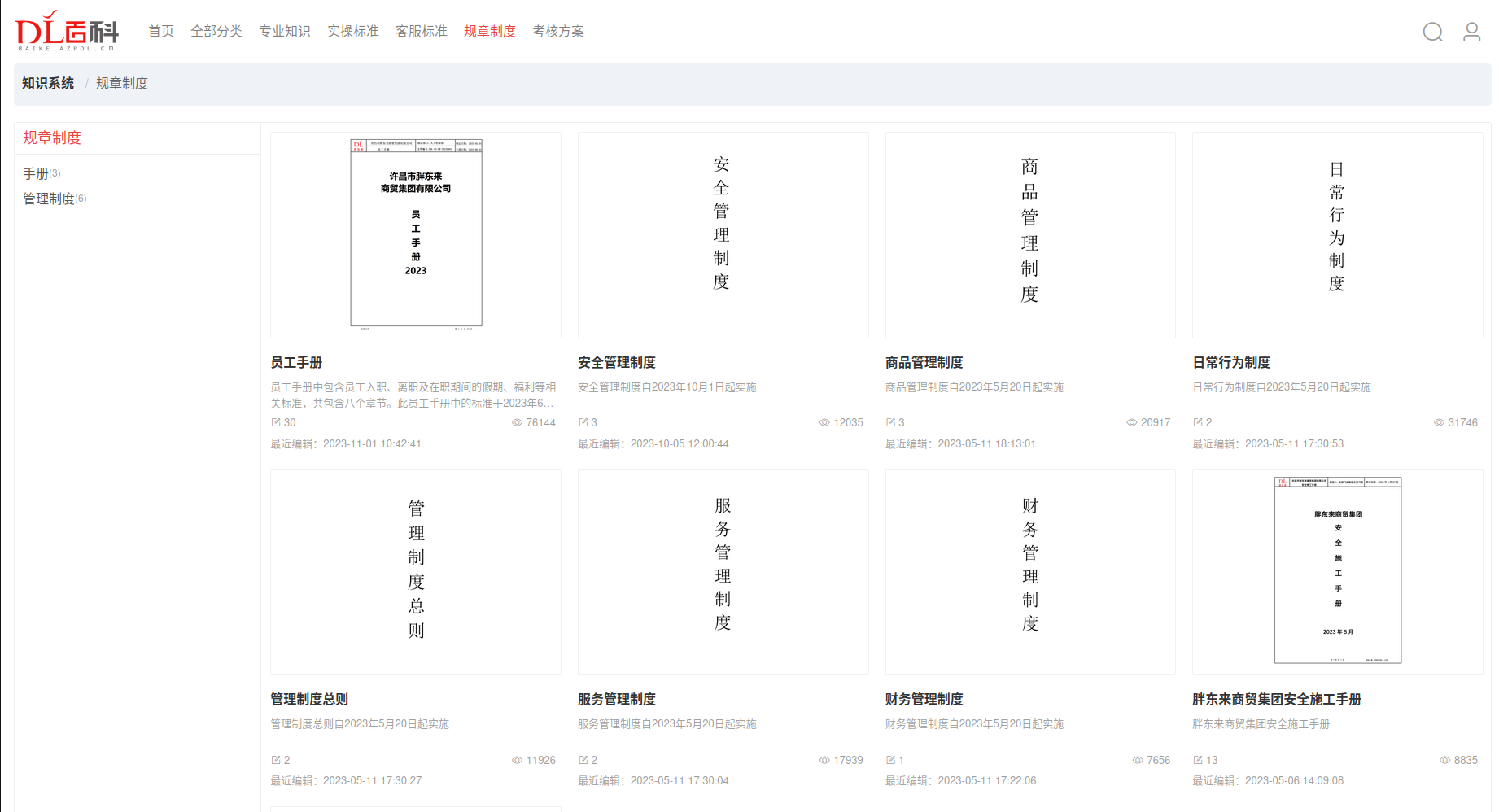The height and width of the screenshot is (812, 1499).
Task: Click description 商品管理制度自2023年5月20日起实施
Action: coord(975,387)
